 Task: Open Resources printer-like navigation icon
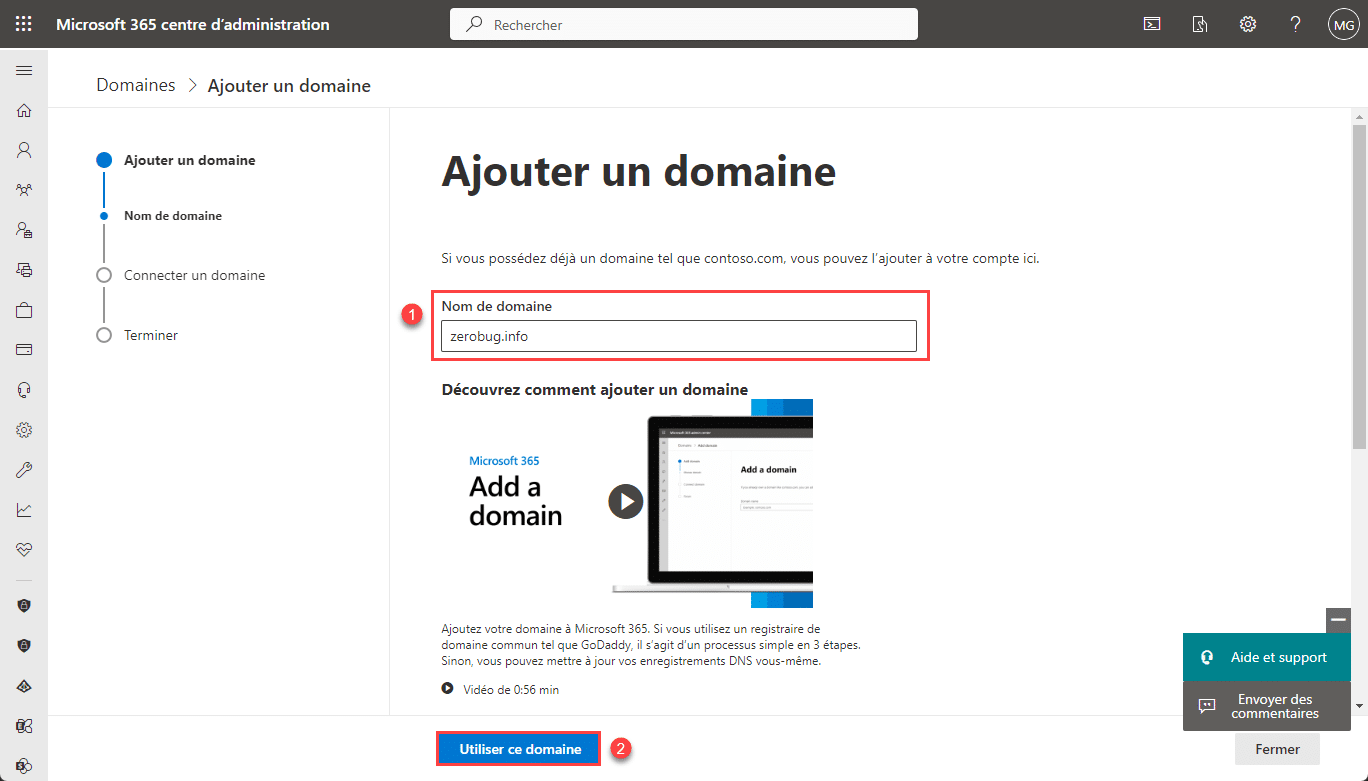pyautogui.click(x=24, y=270)
